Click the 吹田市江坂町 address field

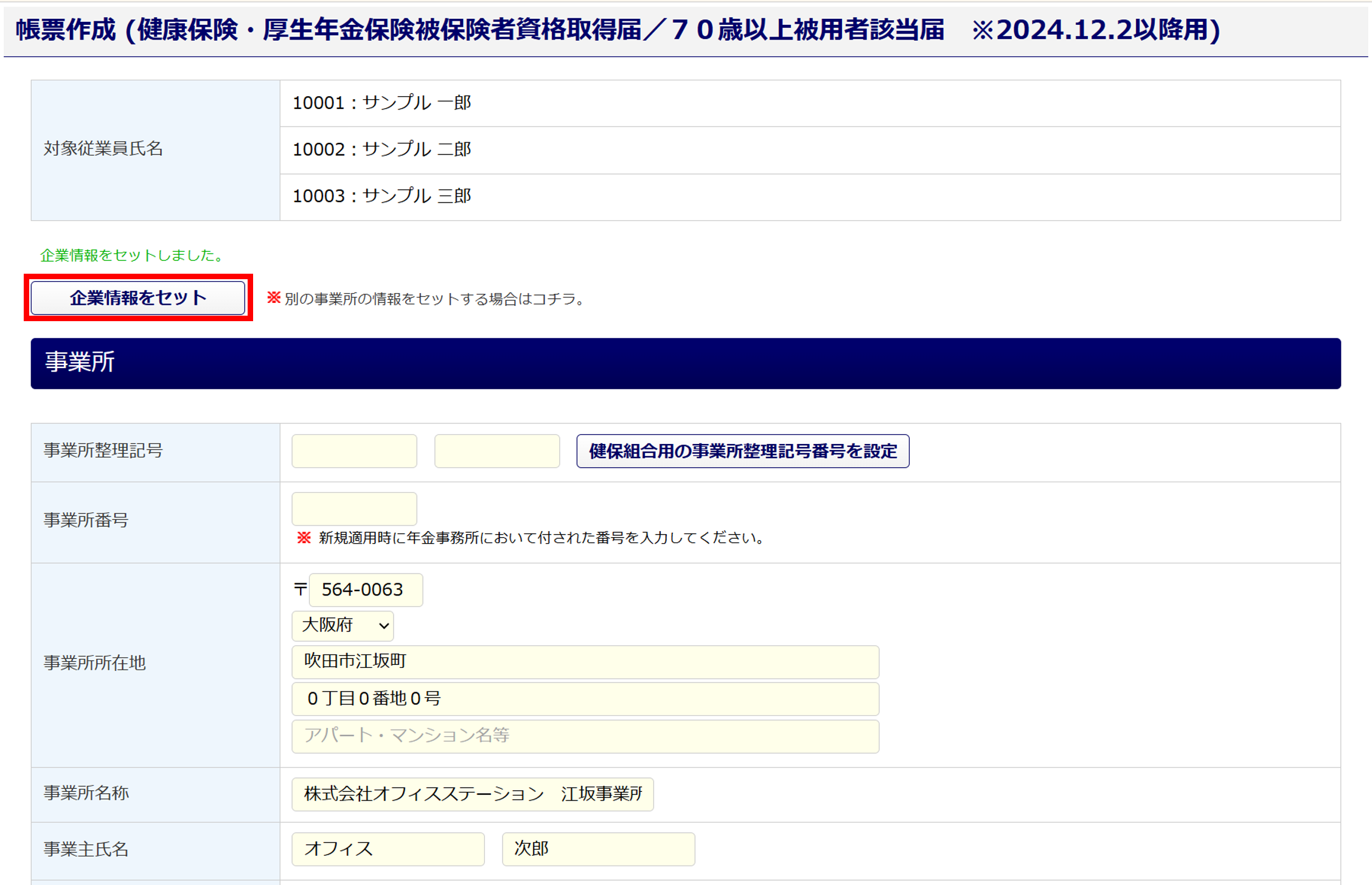585,662
